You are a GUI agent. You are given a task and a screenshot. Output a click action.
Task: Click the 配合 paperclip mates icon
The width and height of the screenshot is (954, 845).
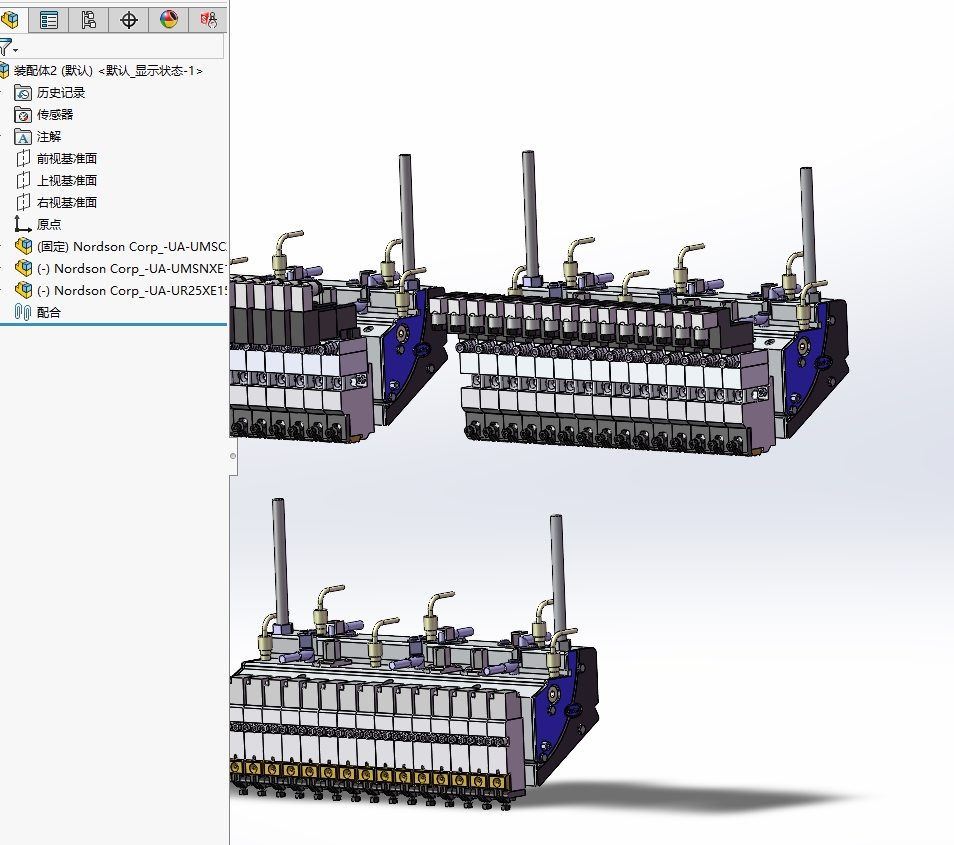coord(23,312)
